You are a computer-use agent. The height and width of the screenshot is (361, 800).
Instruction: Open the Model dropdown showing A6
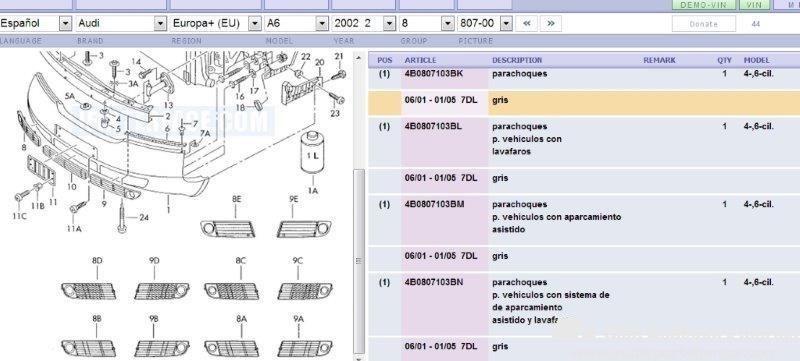tap(296, 23)
